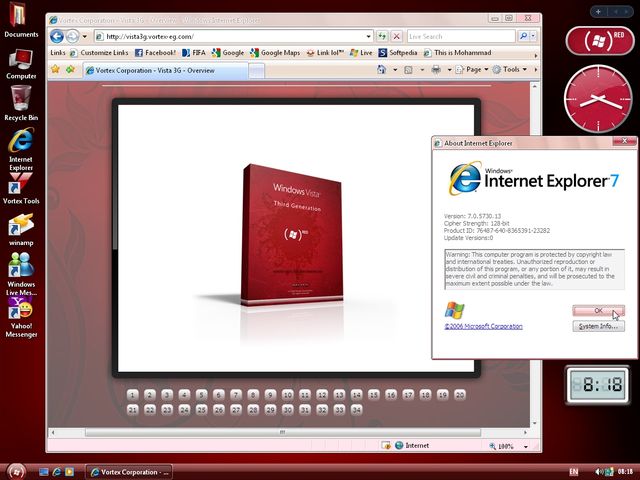This screenshot has height=480, width=640.
Task: Click the analog clock sidebar gadget
Action: 598,99
